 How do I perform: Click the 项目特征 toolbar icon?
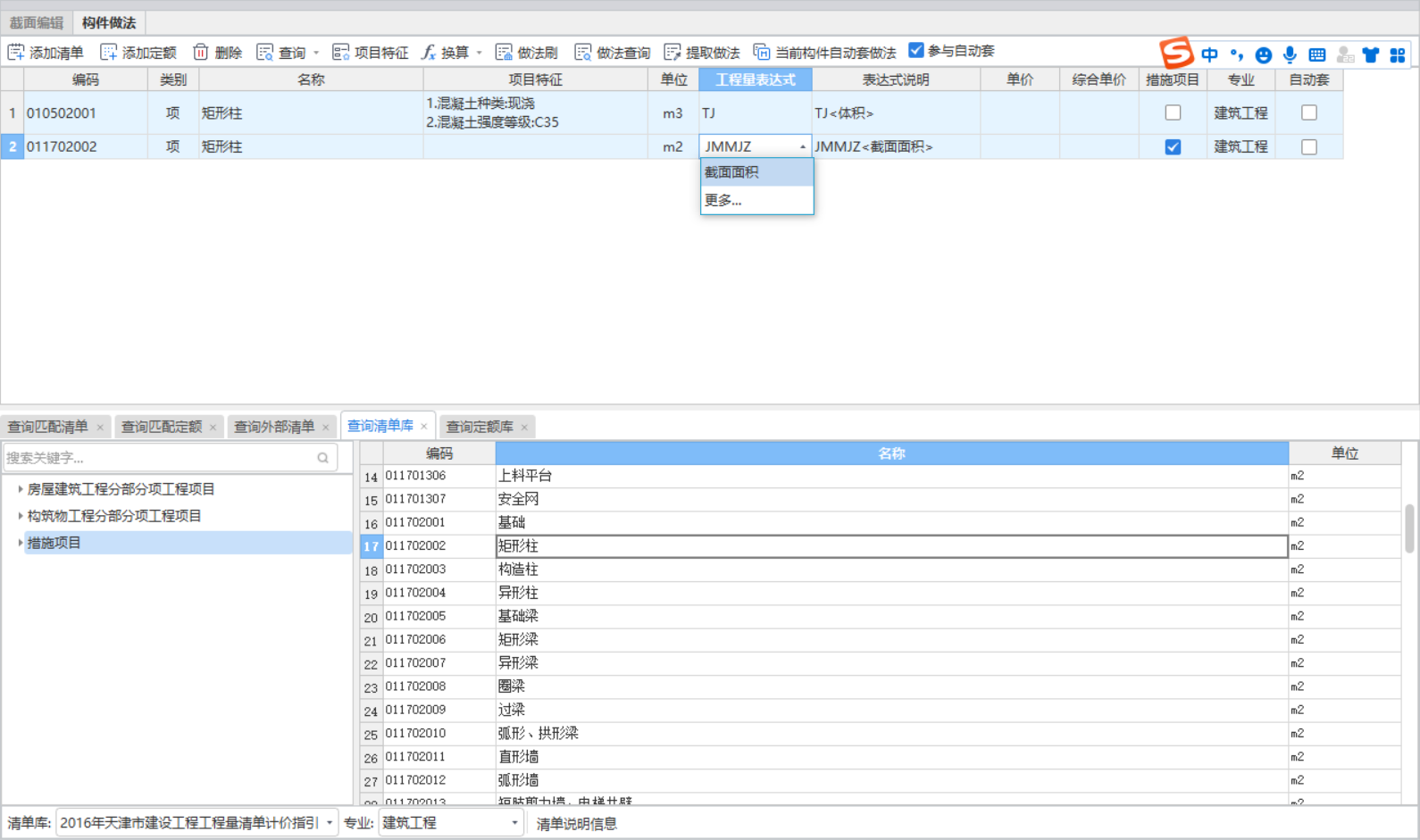click(341, 53)
